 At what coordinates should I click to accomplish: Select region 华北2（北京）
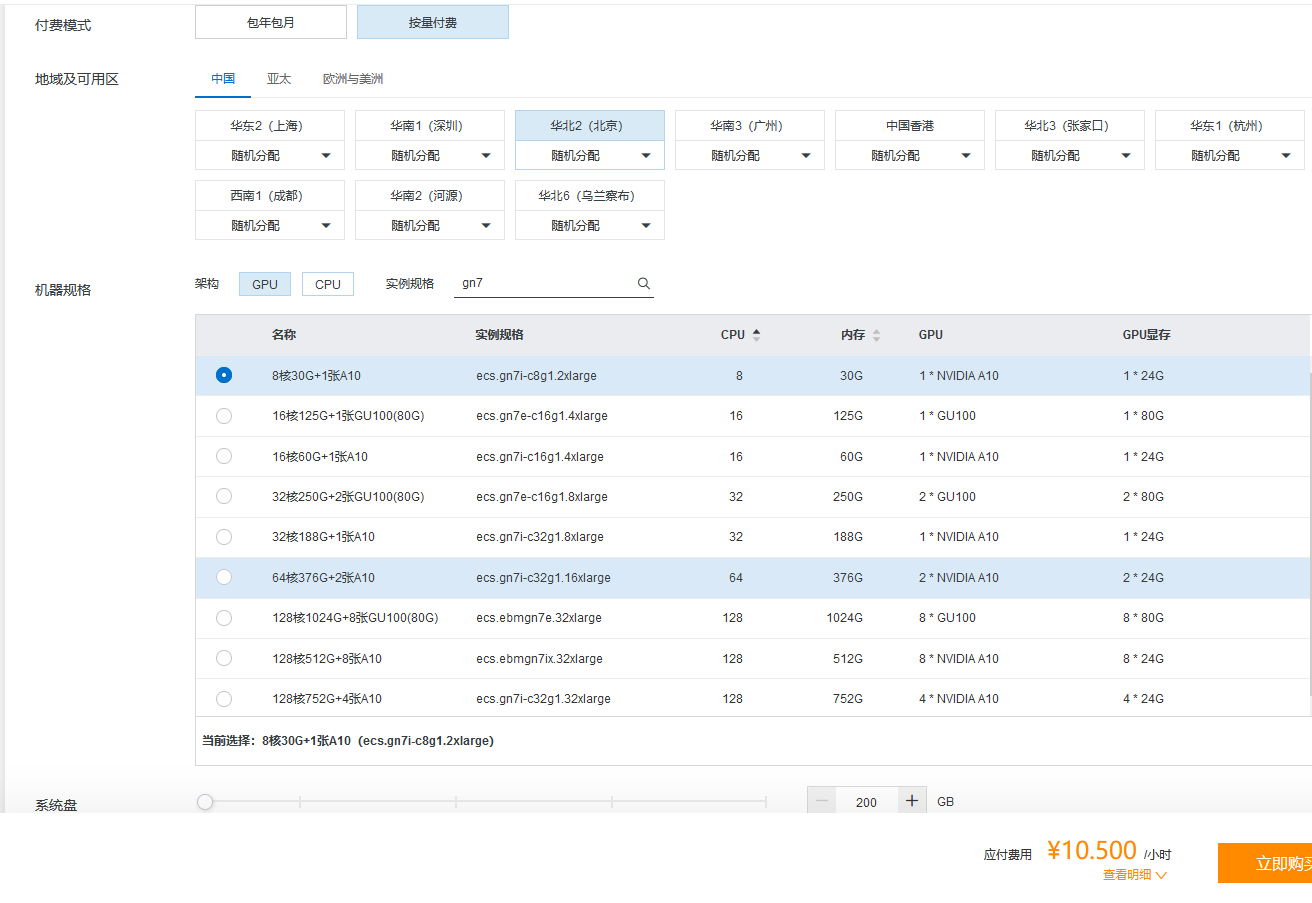590,126
